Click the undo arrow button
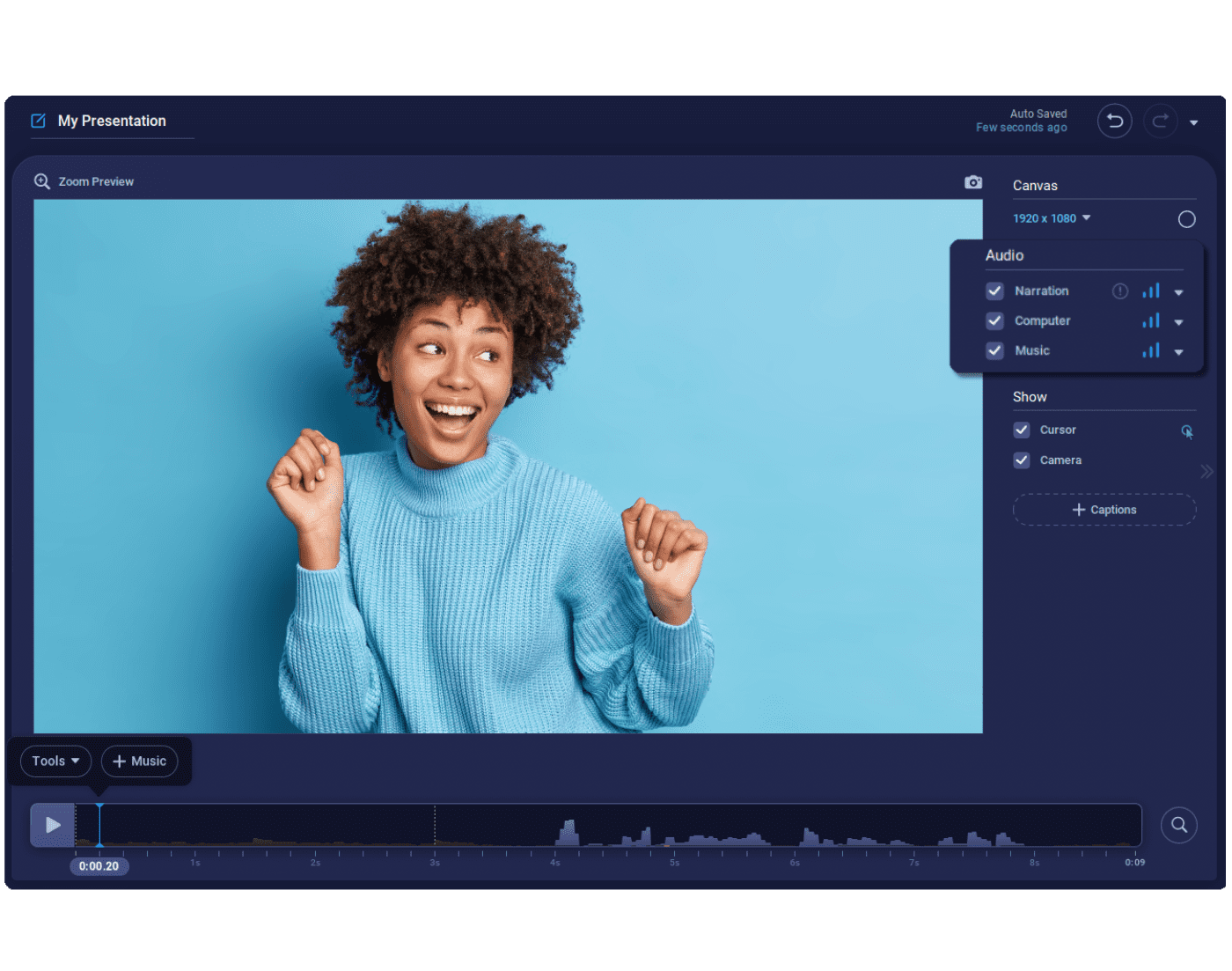Image resolution: width=1232 pixels, height=971 pixels. click(x=1114, y=121)
